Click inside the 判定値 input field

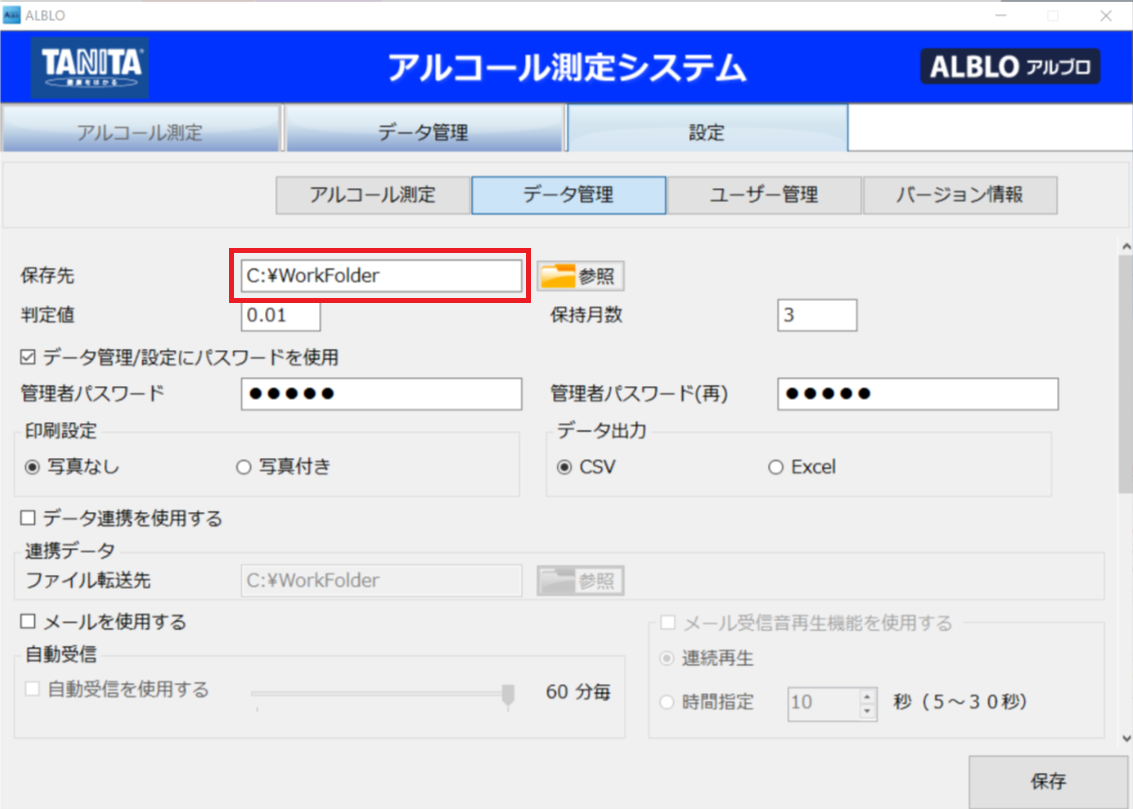pyautogui.click(x=280, y=315)
